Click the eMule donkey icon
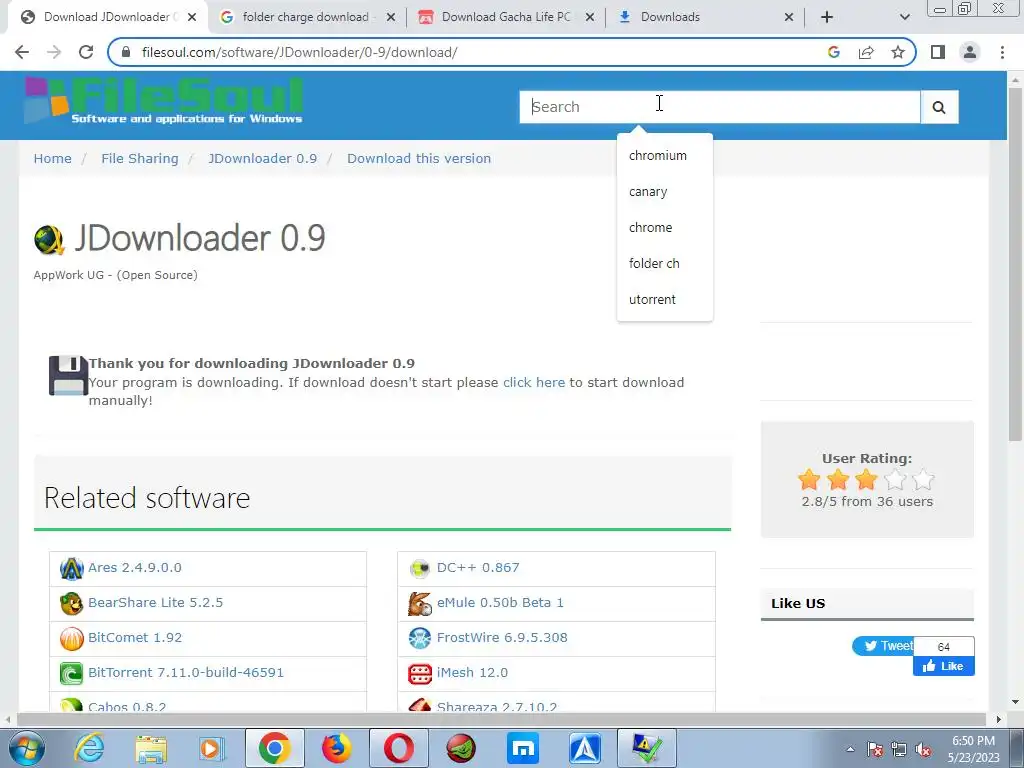Viewport: 1024px width, 768px height. [x=420, y=603]
